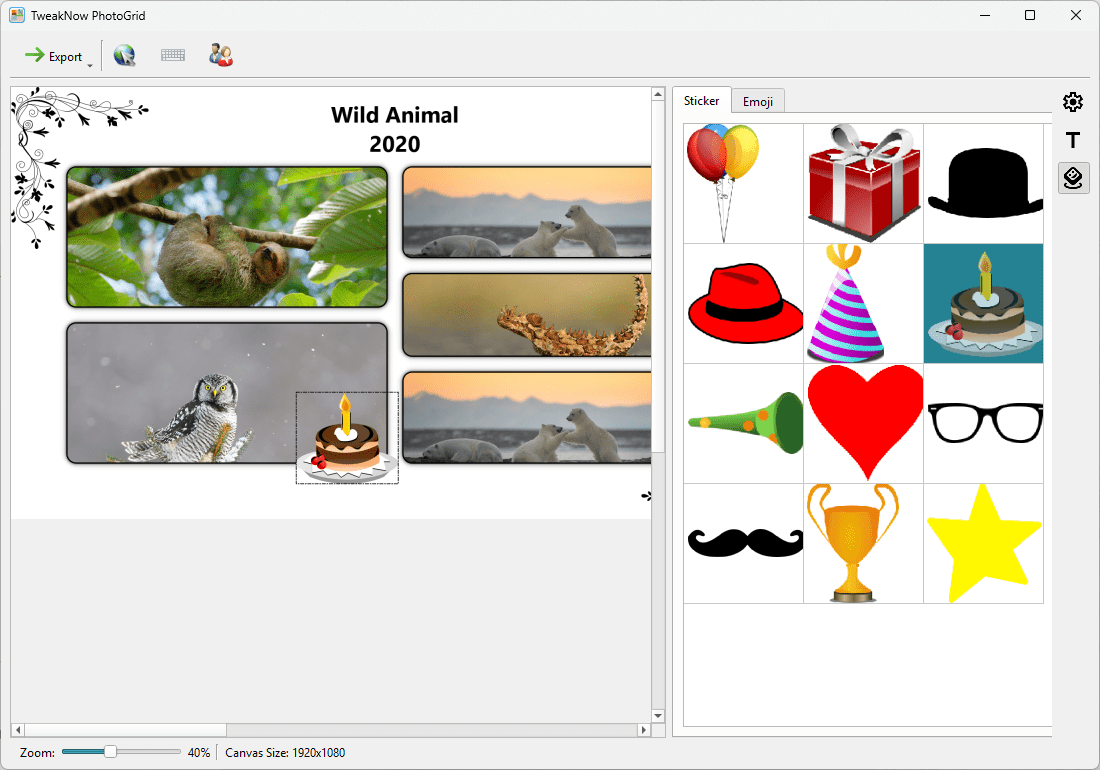Click the two-users icon in toolbar
Image resolution: width=1100 pixels, height=770 pixels.
click(x=221, y=56)
